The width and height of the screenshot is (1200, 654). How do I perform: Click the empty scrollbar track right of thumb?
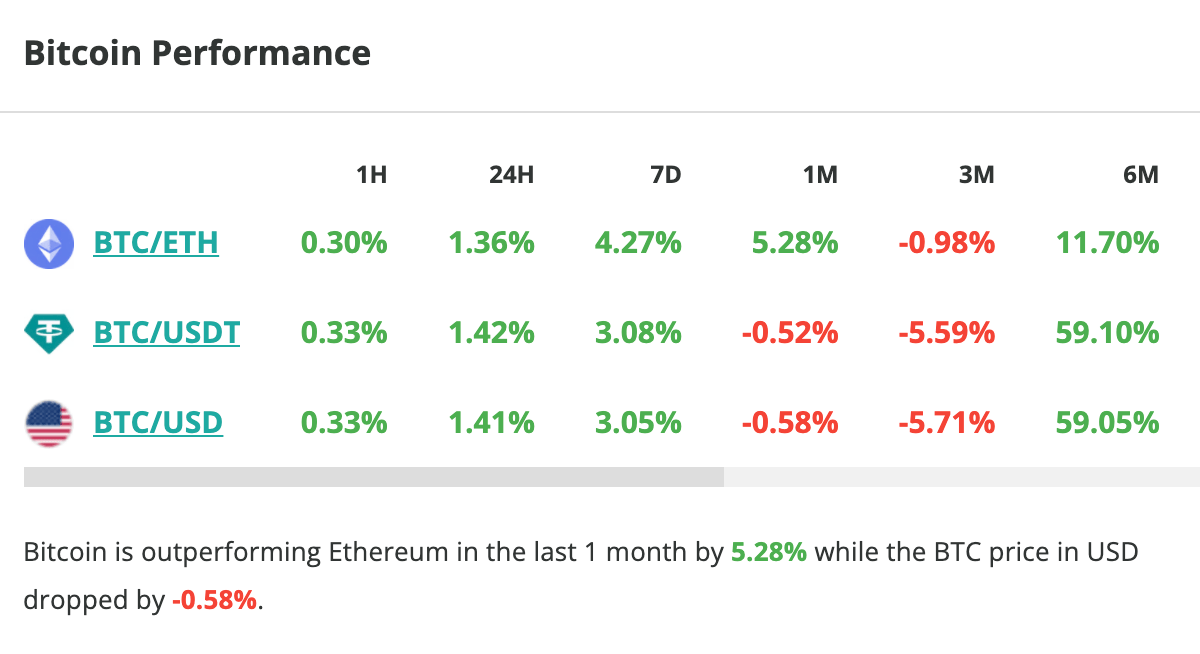960,477
